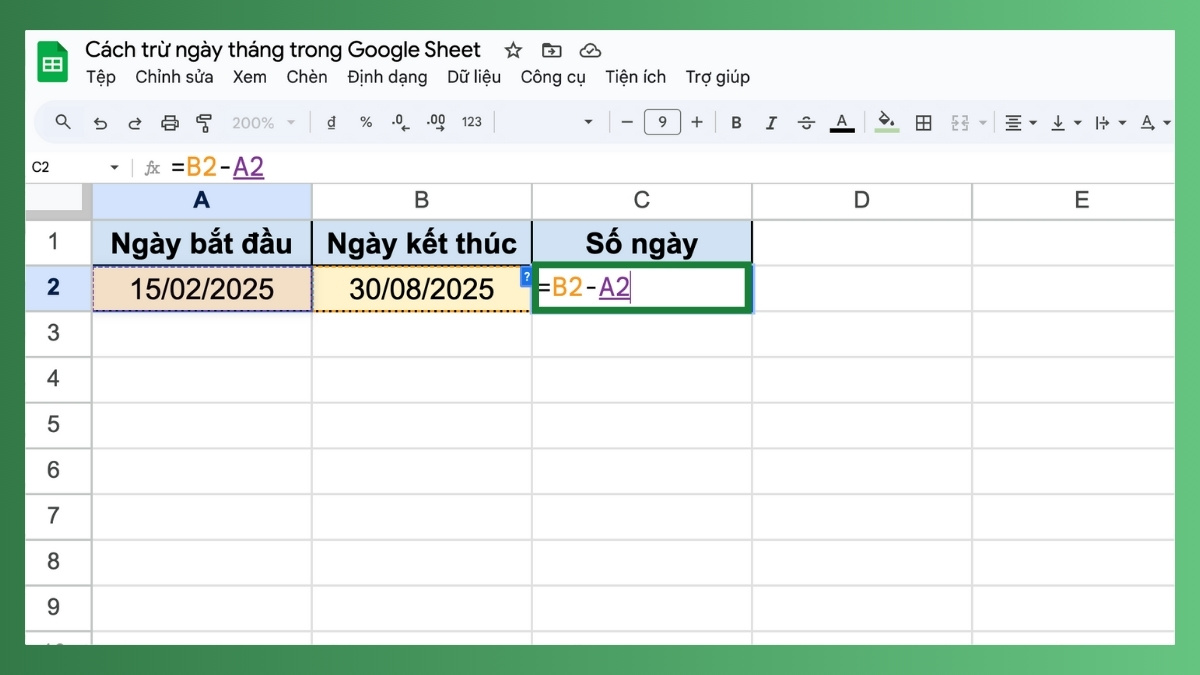This screenshot has width=1200, height=675.
Task: Click the Move to folder button
Action: [x=551, y=49]
